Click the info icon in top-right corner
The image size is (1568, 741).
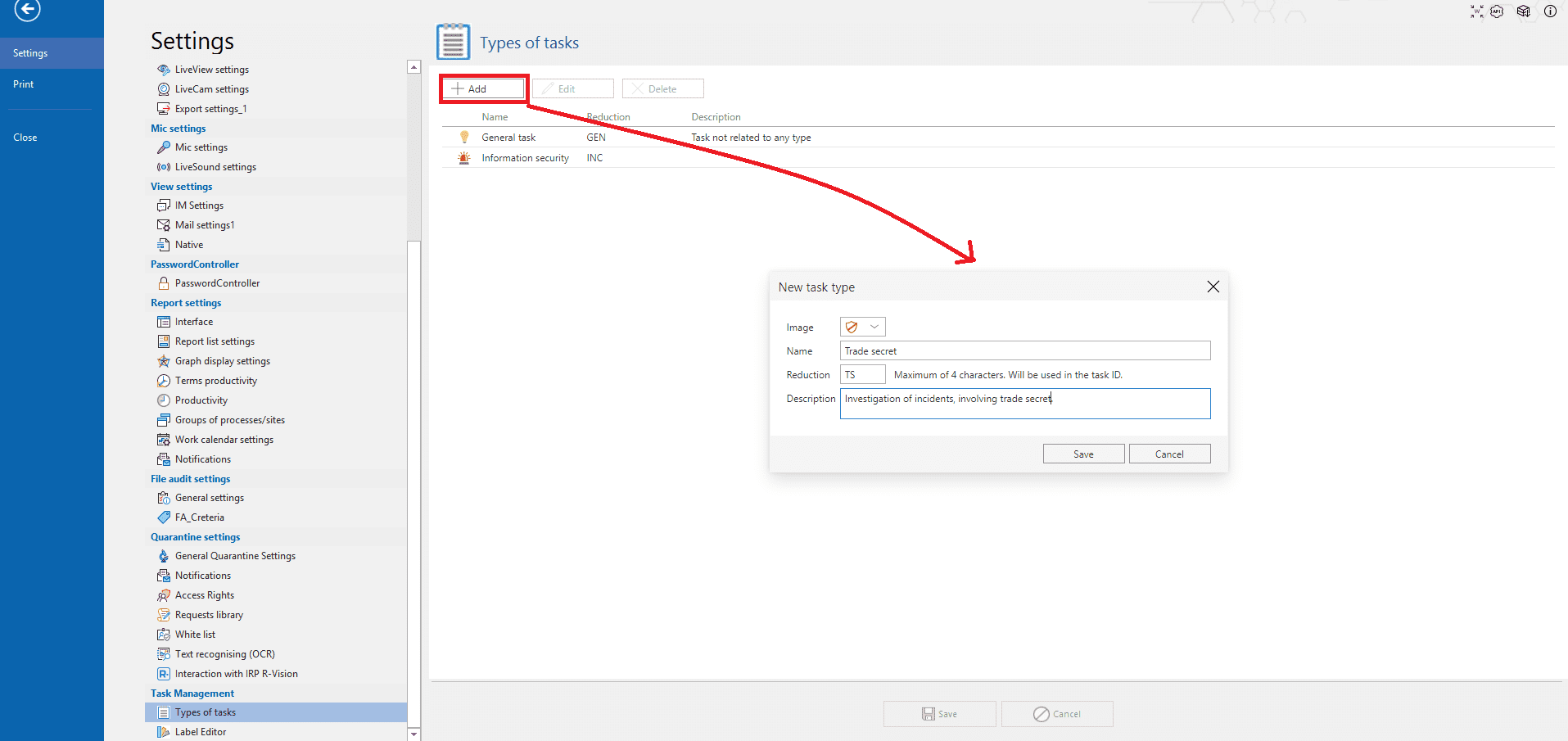pyautogui.click(x=1550, y=11)
